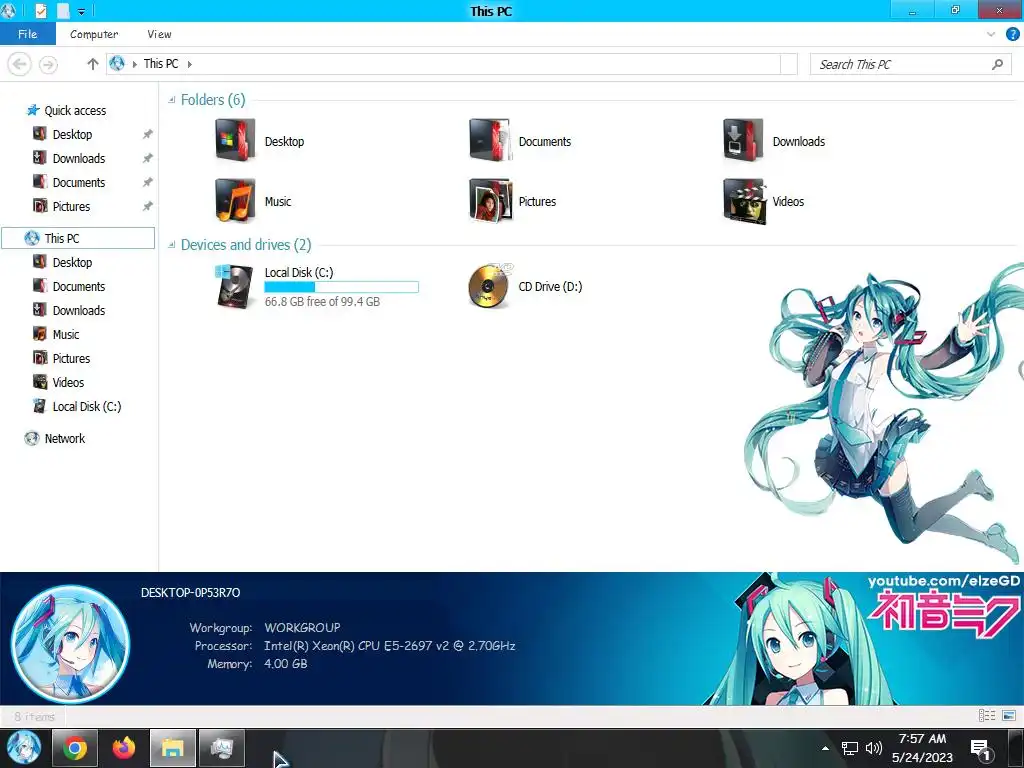Click the arrow after This PC in address bar
Image resolution: width=1024 pixels, height=768 pixels.
pyautogui.click(x=189, y=64)
